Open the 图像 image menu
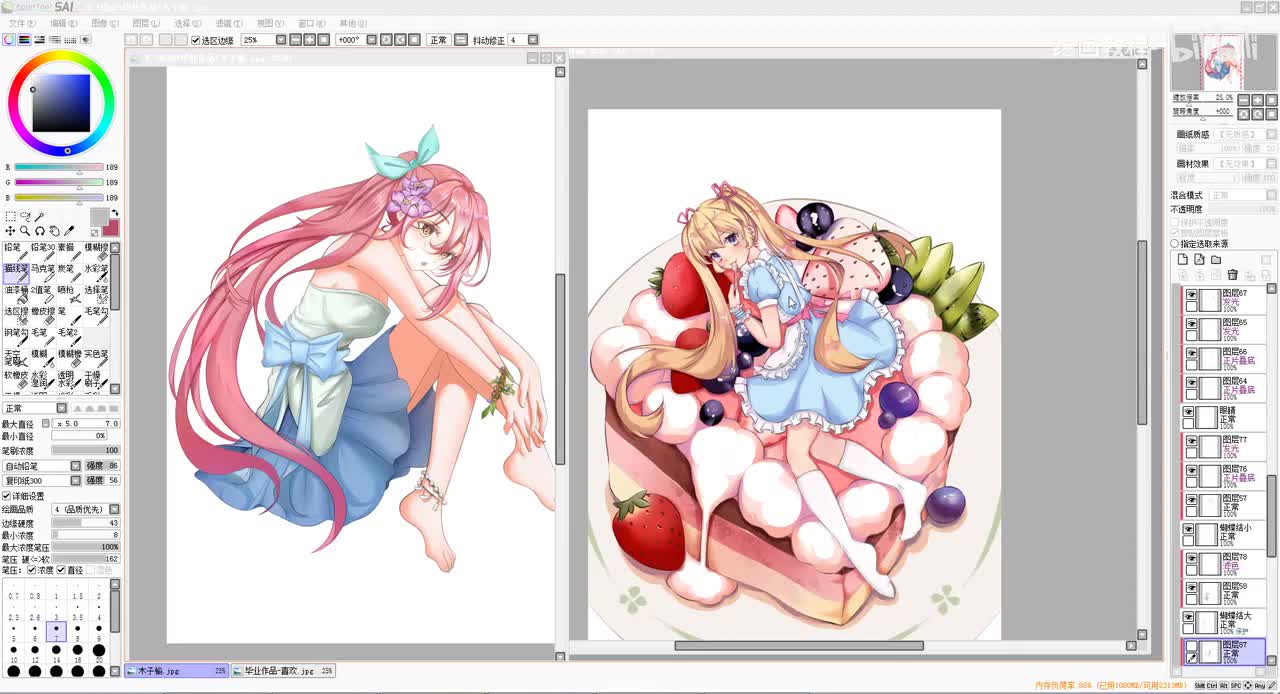Screen dimensions: 1280x694 (105, 23)
